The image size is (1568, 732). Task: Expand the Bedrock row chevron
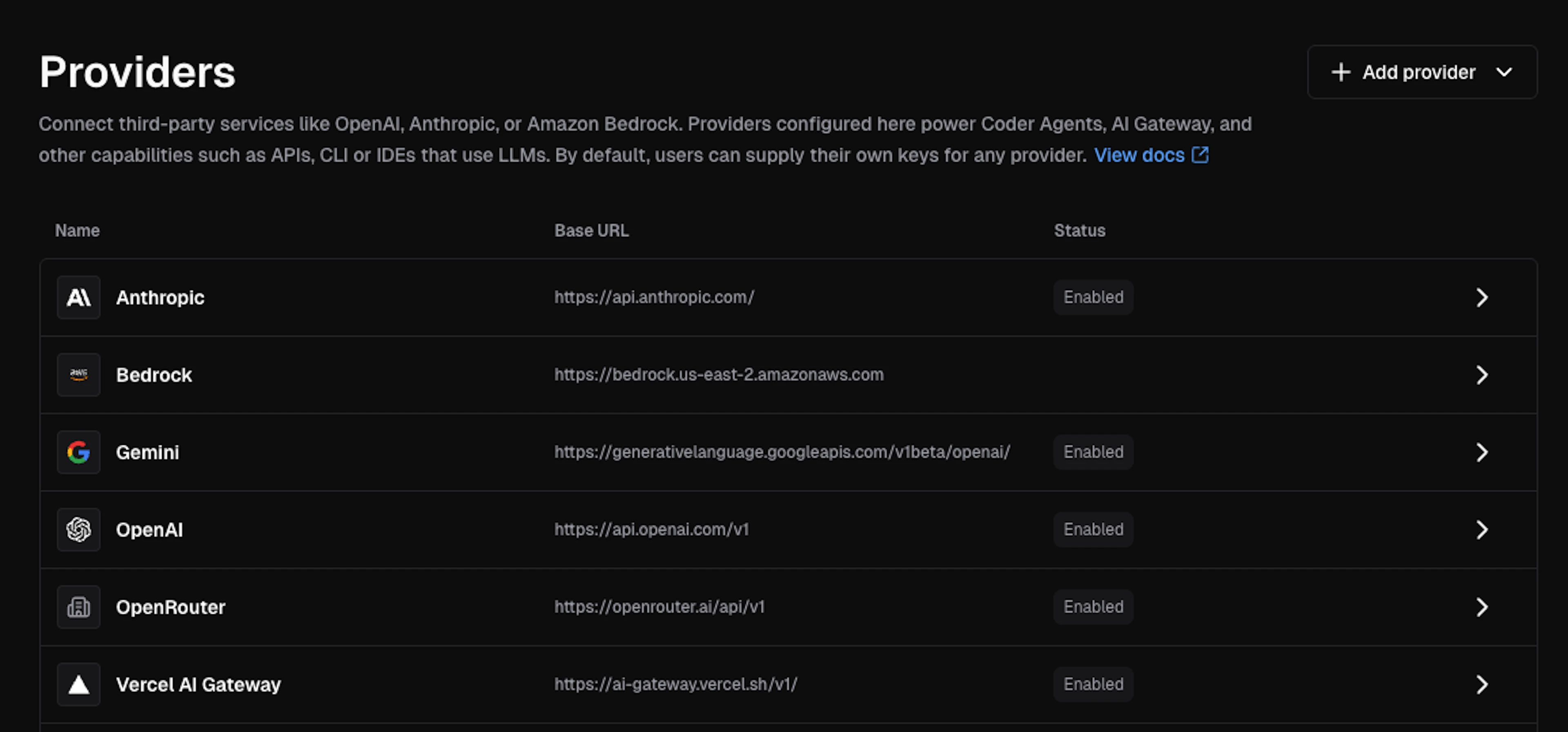pyautogui.click(x=1482, y=375)
